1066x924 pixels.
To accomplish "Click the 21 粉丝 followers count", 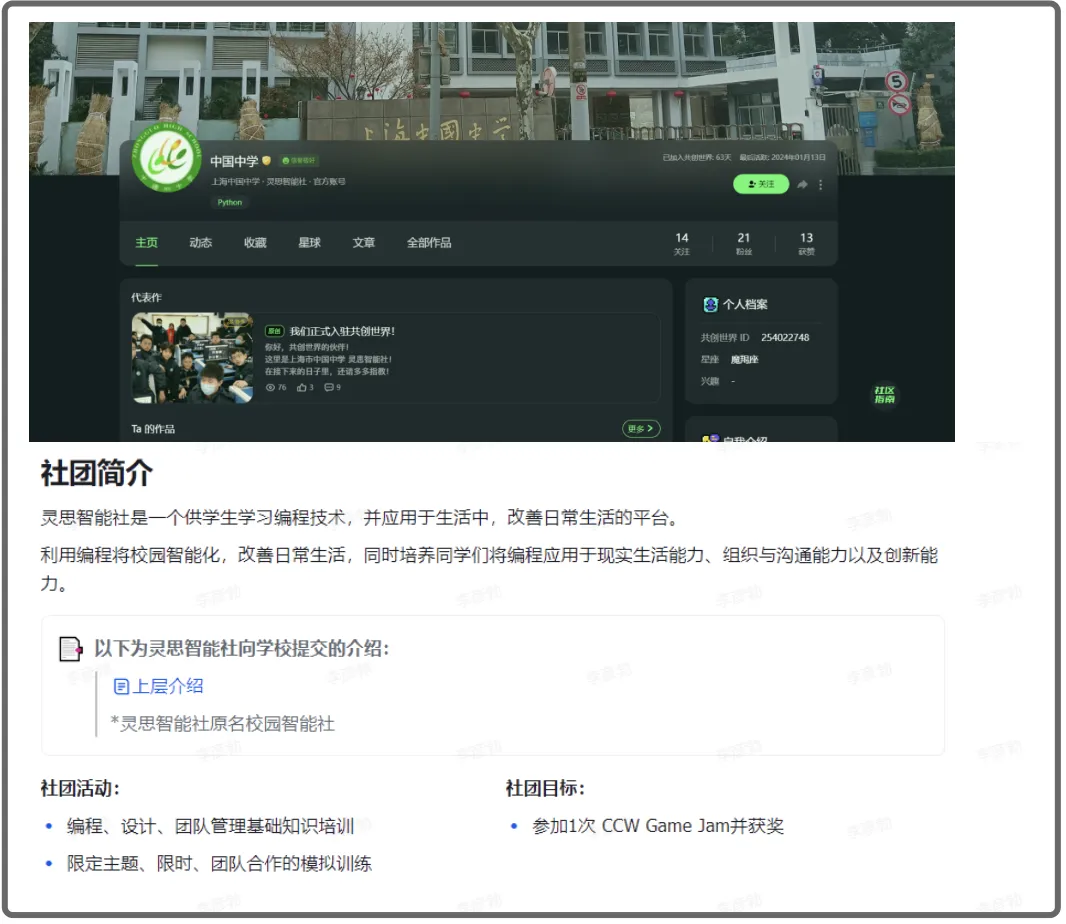I will [744, 243].
